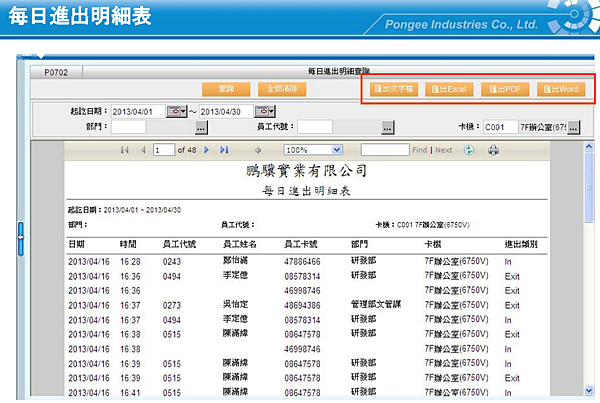Click the orange query button
This screenshot has height=403, width=600.
point(226,89)
